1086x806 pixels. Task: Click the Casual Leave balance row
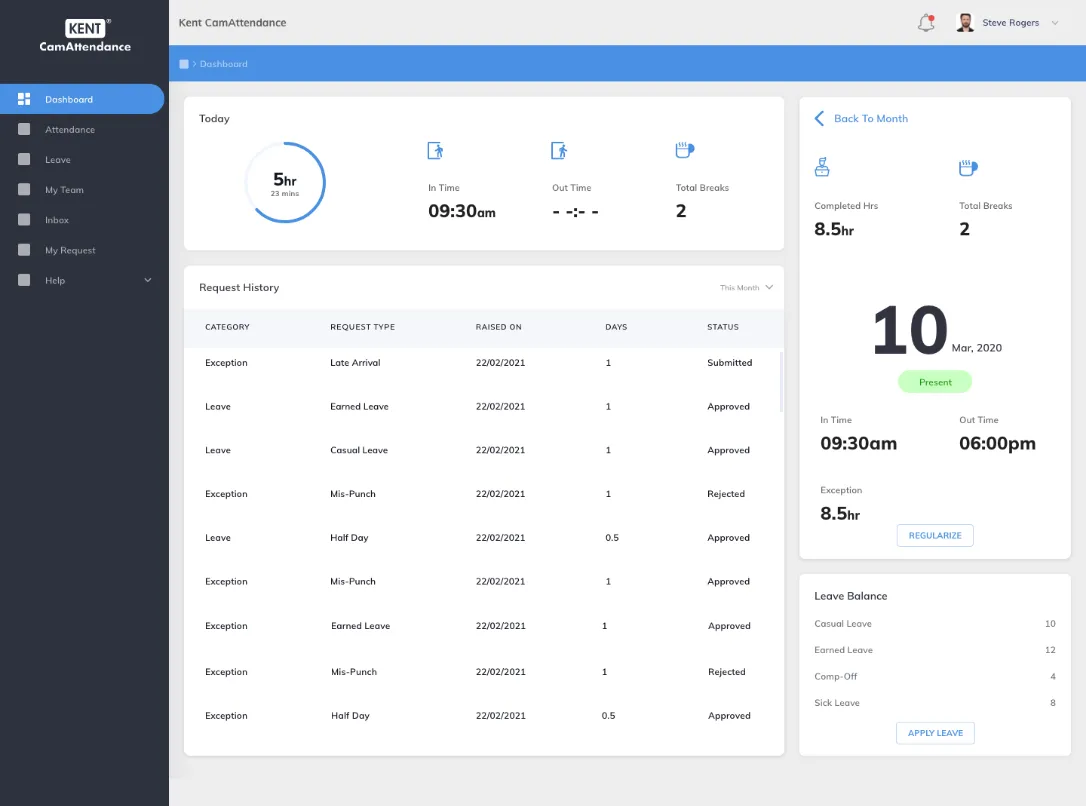(x=934, y=624)
